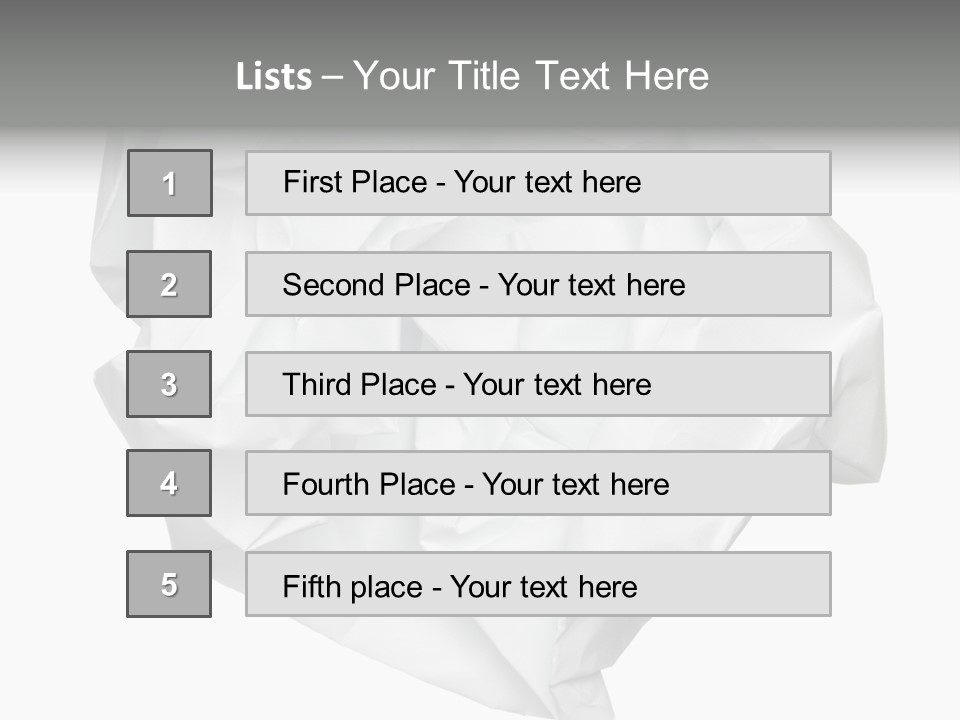Select the 'Second Place - Your text here' text
960x720 pixels.
click(x=484, y=285)
